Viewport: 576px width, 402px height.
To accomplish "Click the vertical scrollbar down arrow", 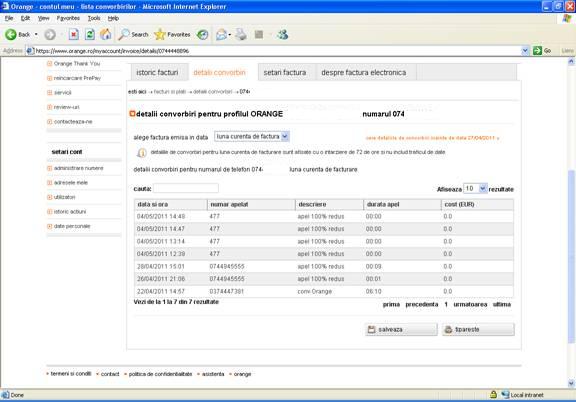I will tap(571, 384).
